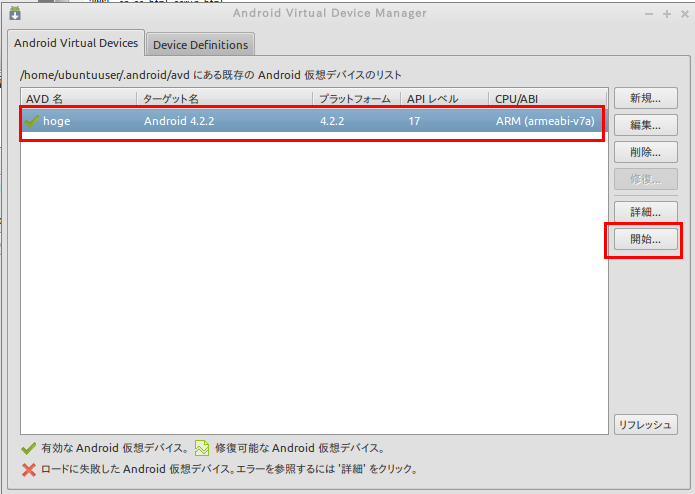The width and height of the screenshot is (695, 494).
Task: Click the API level 17 cell
Action: click(414, 121)
